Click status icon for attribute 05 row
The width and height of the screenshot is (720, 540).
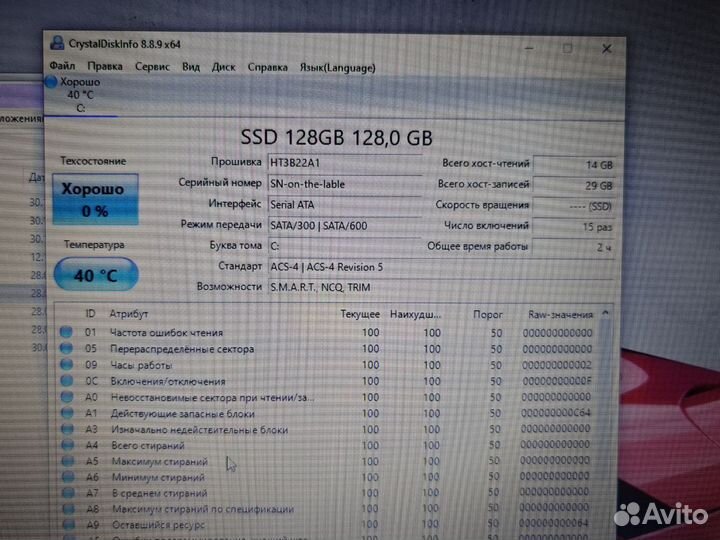[67, 348]
